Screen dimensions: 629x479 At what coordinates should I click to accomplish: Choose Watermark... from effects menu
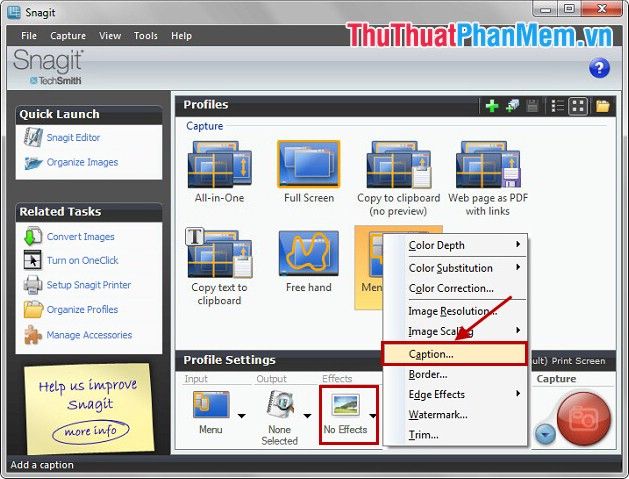(455, 414)
